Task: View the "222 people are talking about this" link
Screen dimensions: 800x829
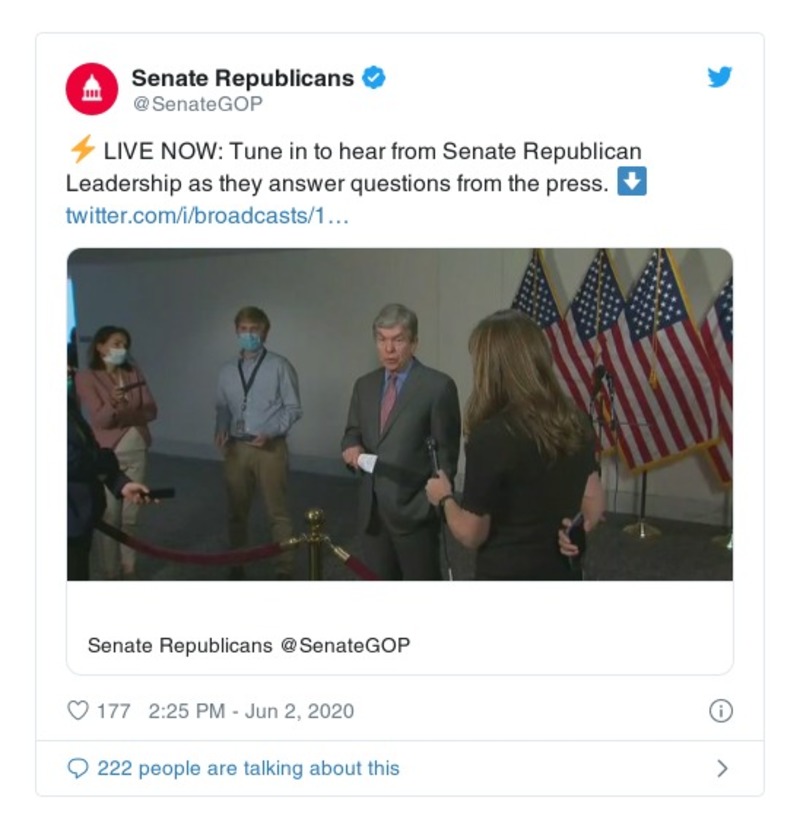Action: (x=248, y=768)
